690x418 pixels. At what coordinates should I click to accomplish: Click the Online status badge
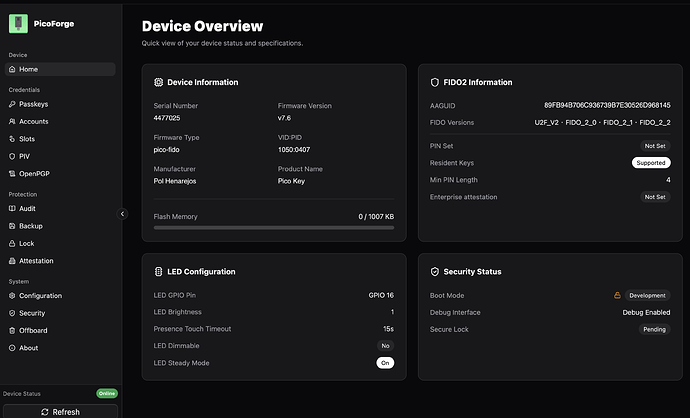pos(107,393)
